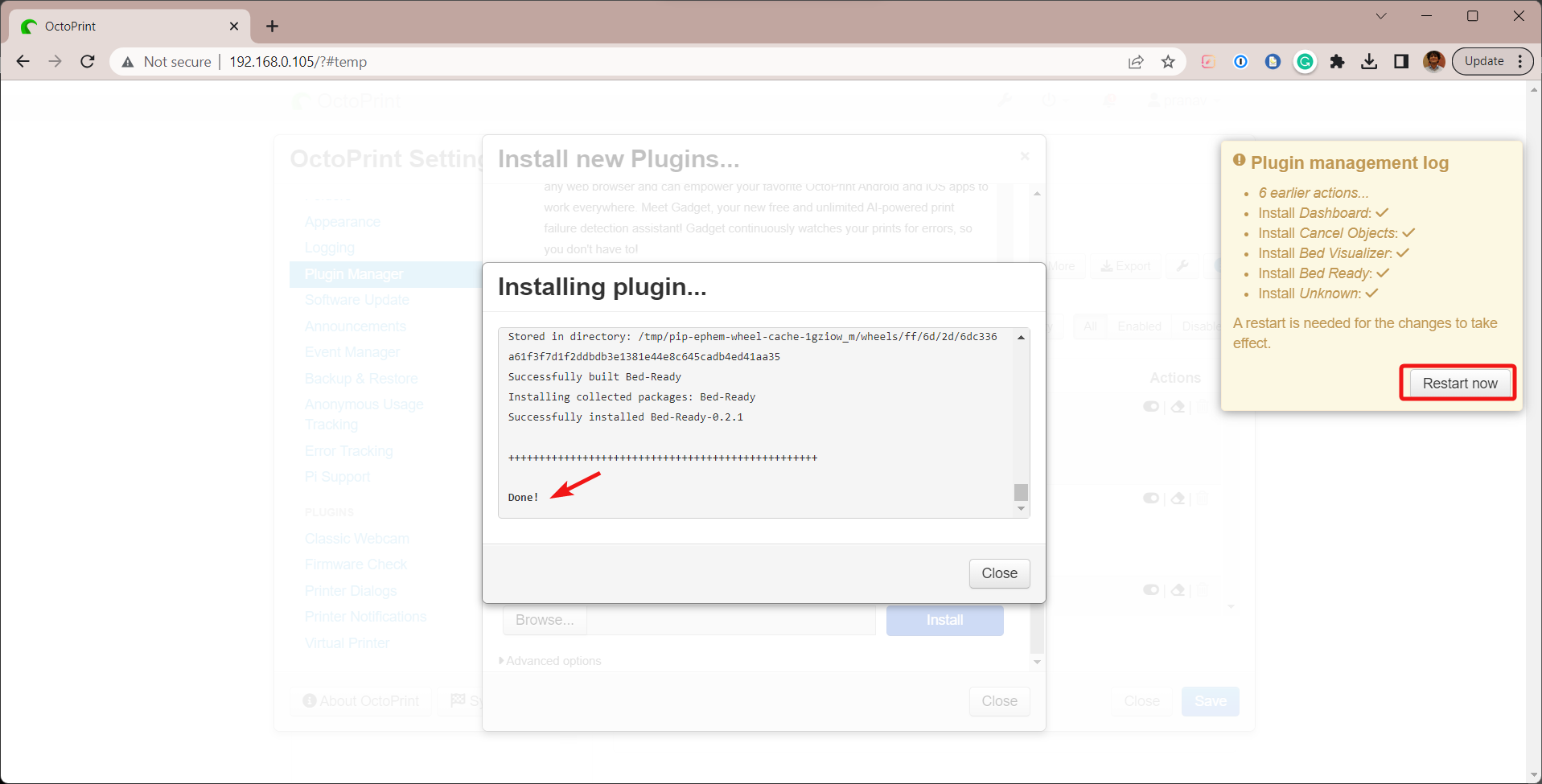
Task: Open the Grammarly extension icon
Action: [1305, 62]
